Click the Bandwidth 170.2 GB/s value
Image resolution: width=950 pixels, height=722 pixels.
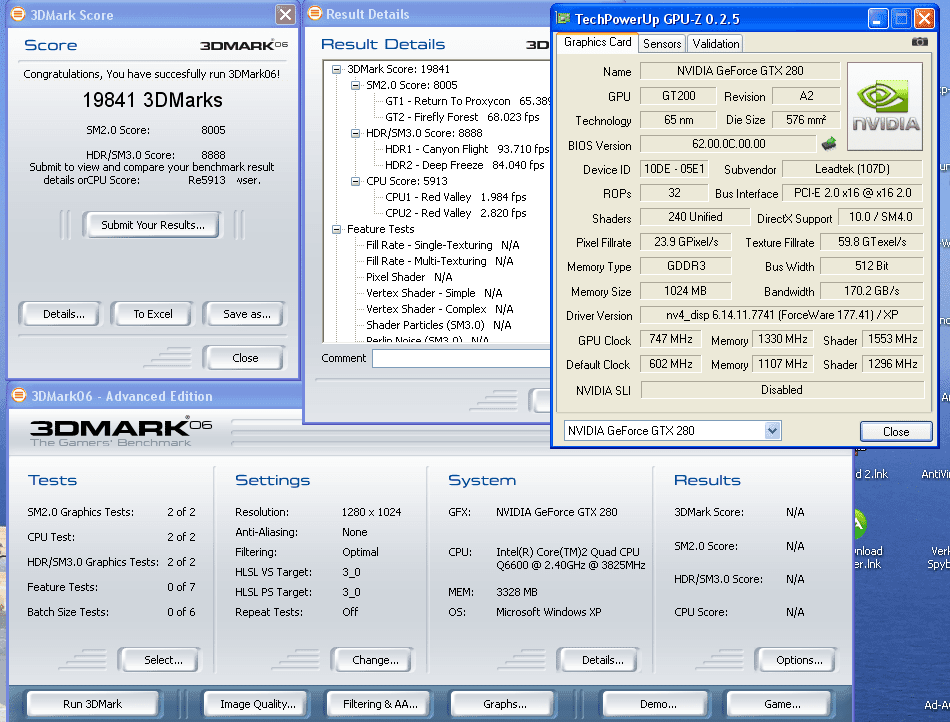click(871, 291)
